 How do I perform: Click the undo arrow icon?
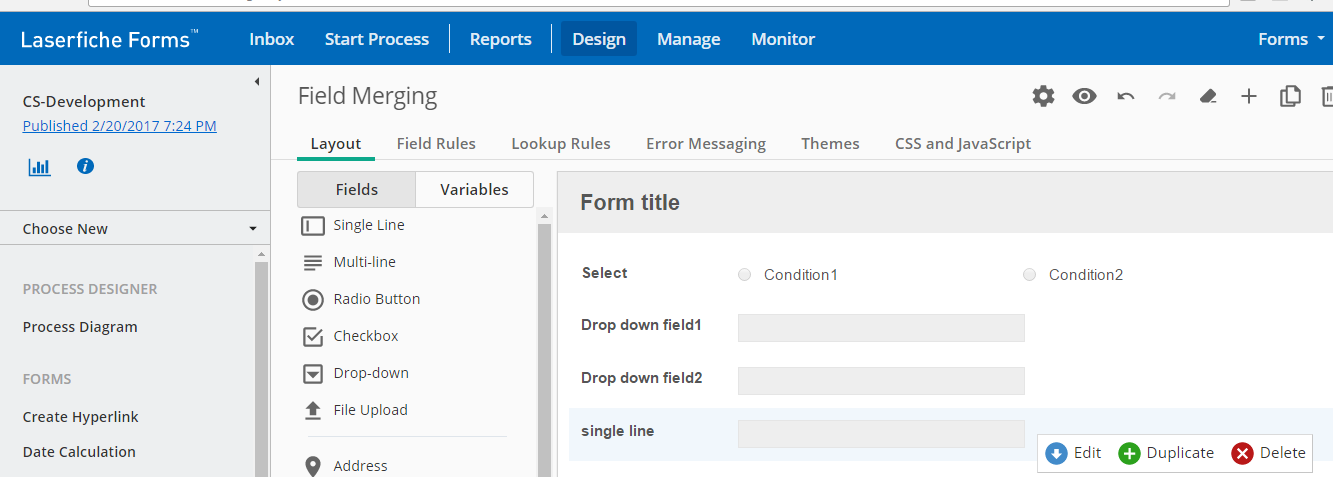click(x=1126, y=96)
